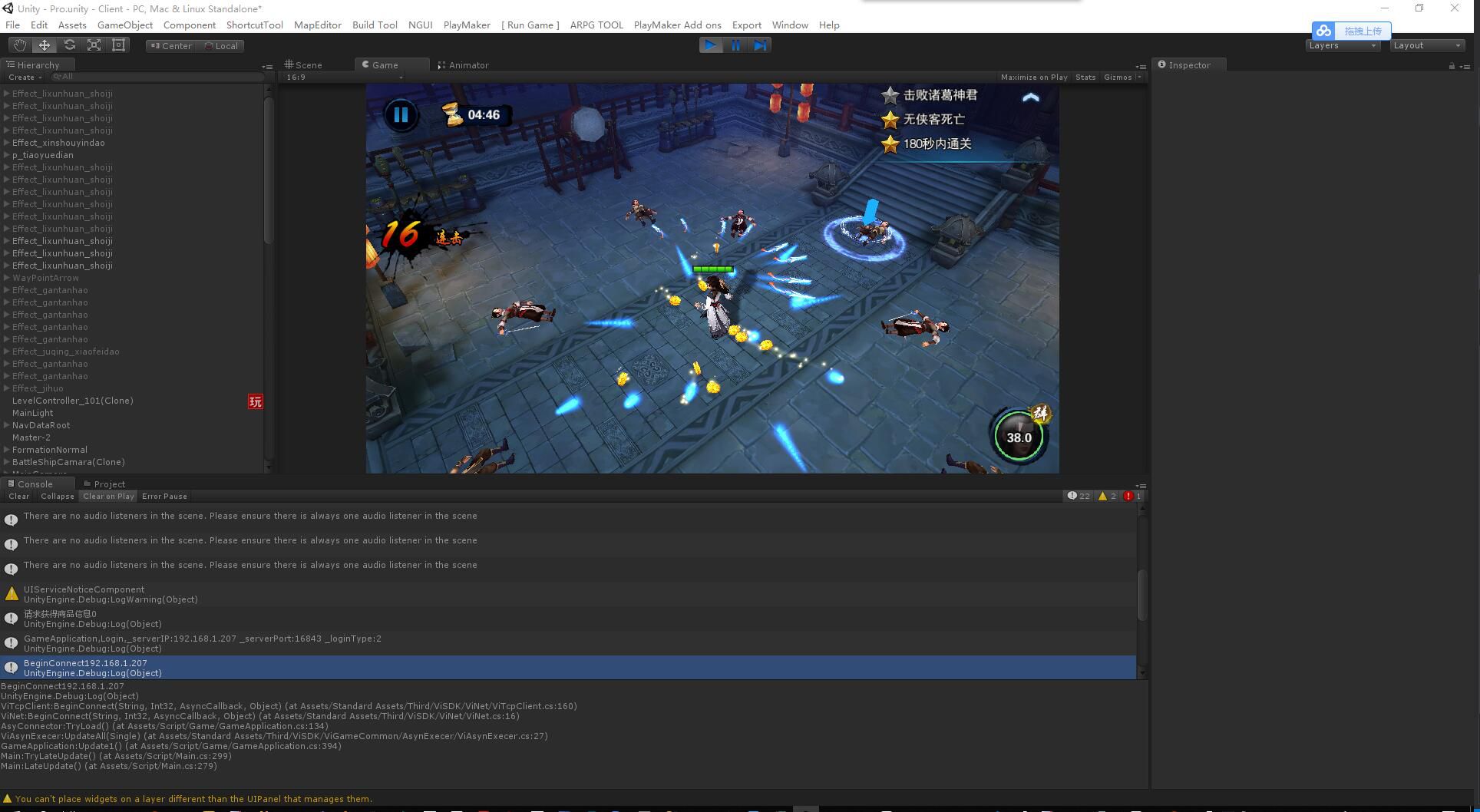Click the skill cooldown icon showing 38.0
This screenshot has height=812, width=1480.
[1019, 436]
